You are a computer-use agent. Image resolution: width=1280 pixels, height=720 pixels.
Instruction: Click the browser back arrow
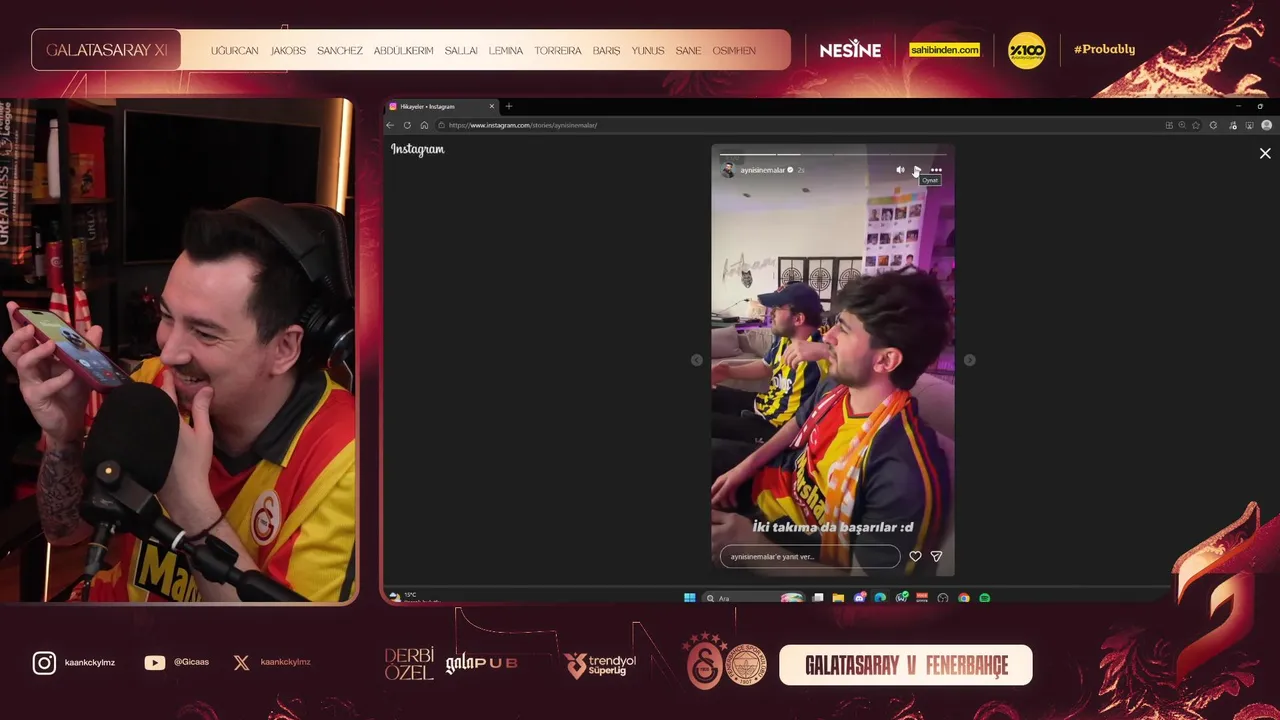click(x=391, y=125)
